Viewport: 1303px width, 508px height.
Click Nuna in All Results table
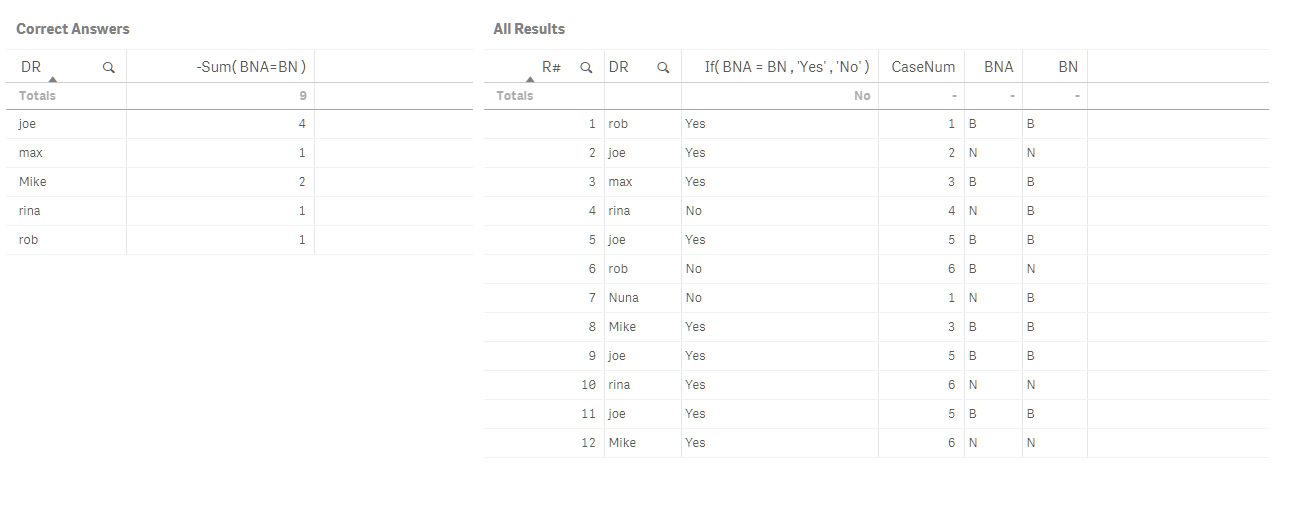(623, 298)
